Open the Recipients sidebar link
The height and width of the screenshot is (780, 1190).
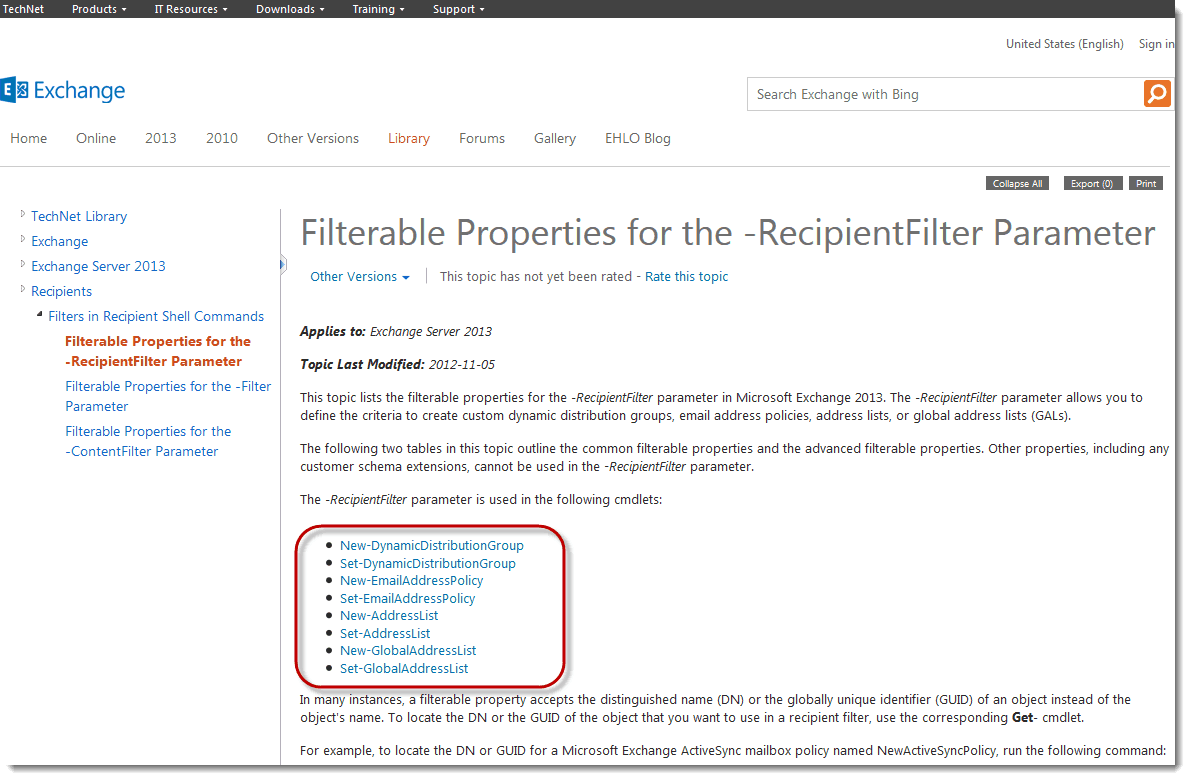pyautogui.click(x=61, y=291)
